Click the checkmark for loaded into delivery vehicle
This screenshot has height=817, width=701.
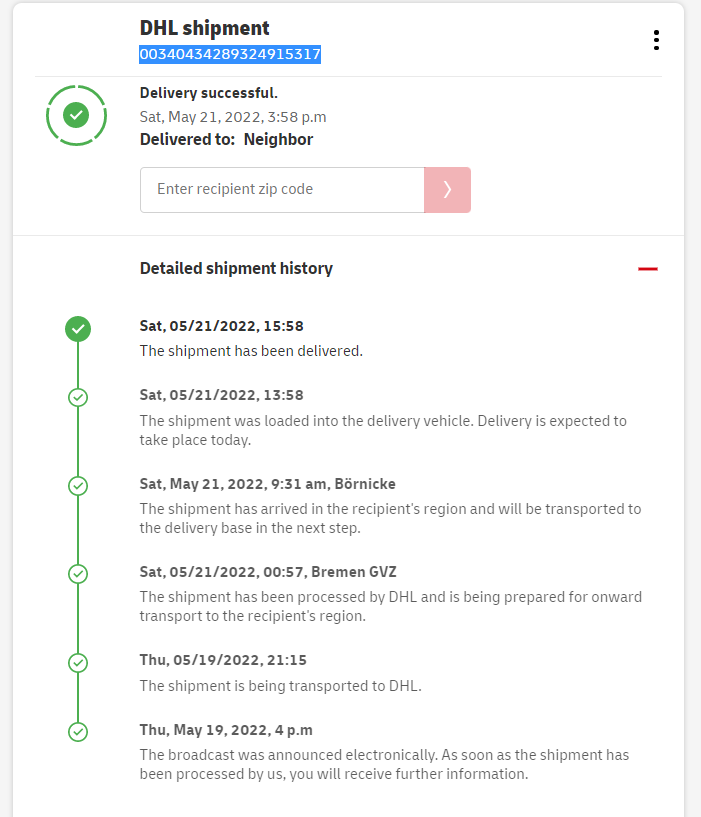[x=78, y=397]
